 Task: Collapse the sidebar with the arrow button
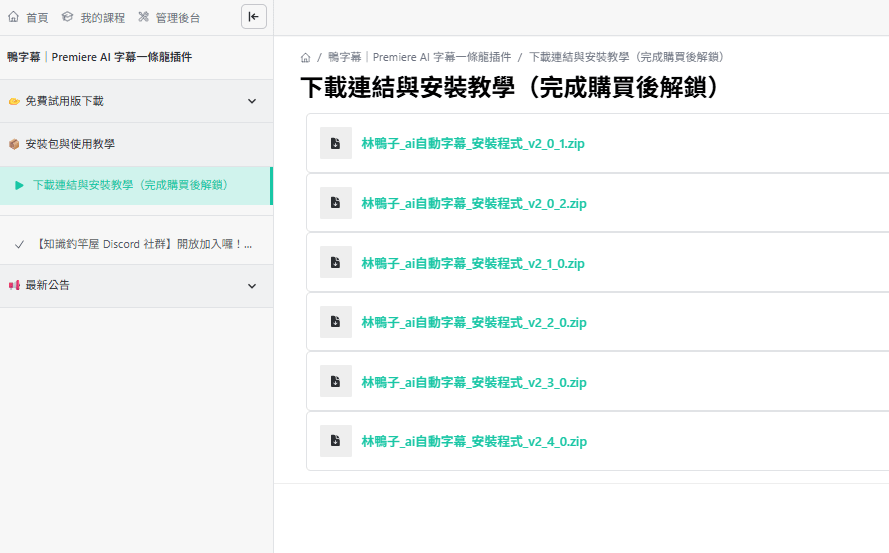(253, 16)
